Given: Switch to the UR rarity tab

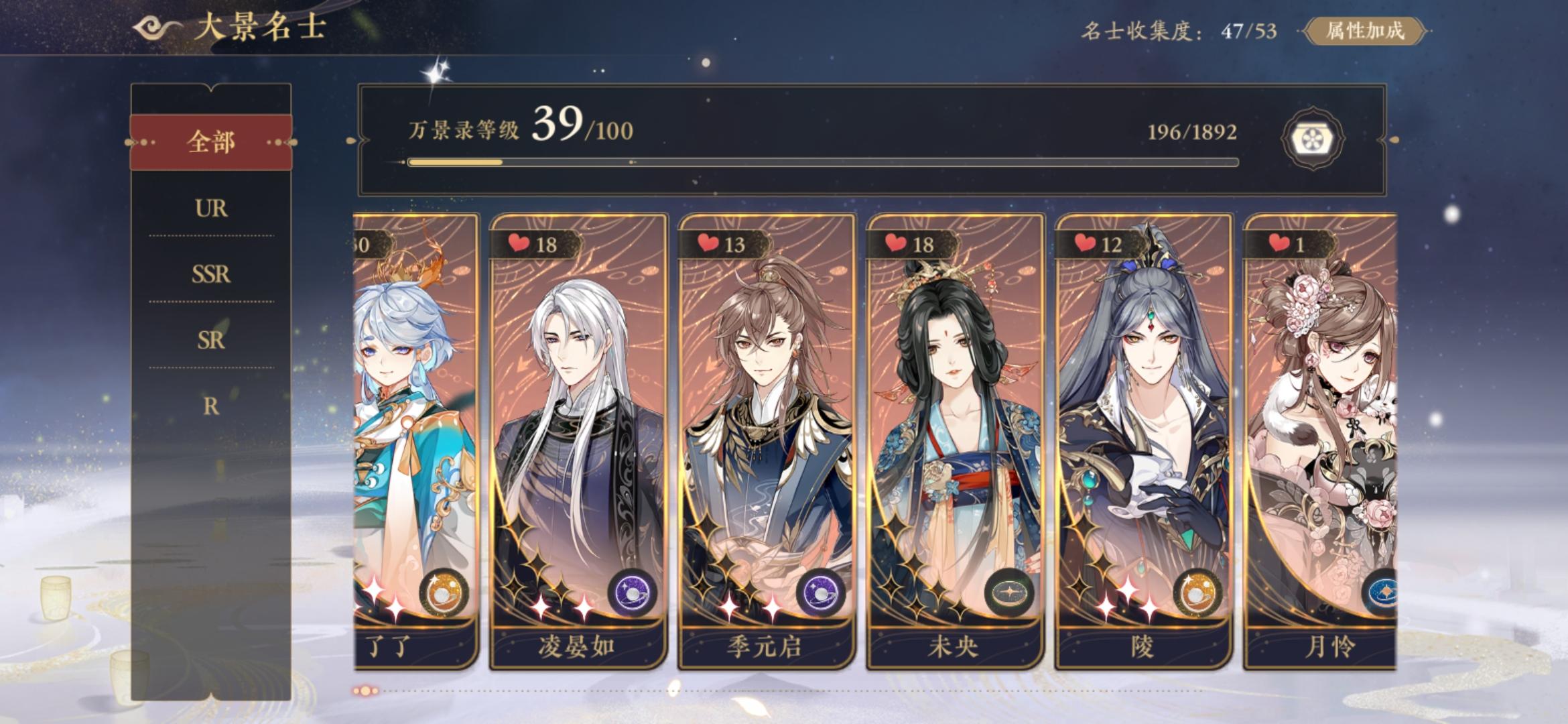Looking at the screenshot, I should [211, 208].
